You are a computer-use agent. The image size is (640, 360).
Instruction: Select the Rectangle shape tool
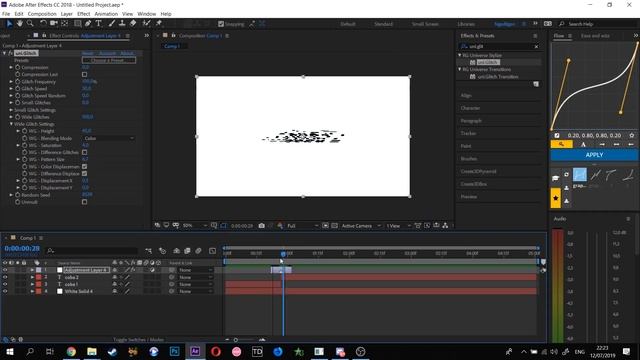(77, 24)
